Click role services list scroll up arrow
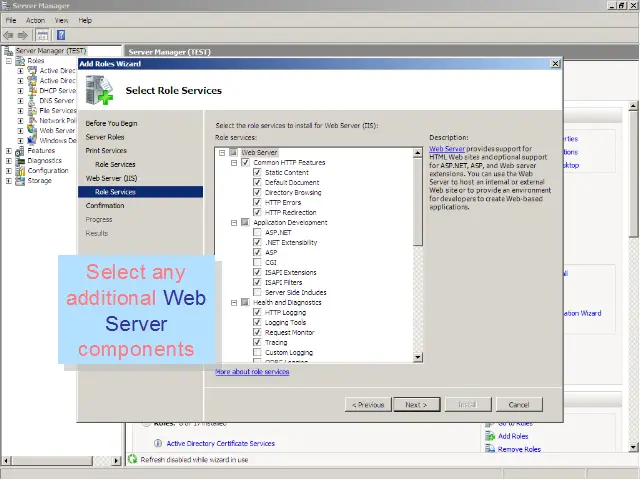The height and width of the screenshot is (480, 640). click(418, 153)
